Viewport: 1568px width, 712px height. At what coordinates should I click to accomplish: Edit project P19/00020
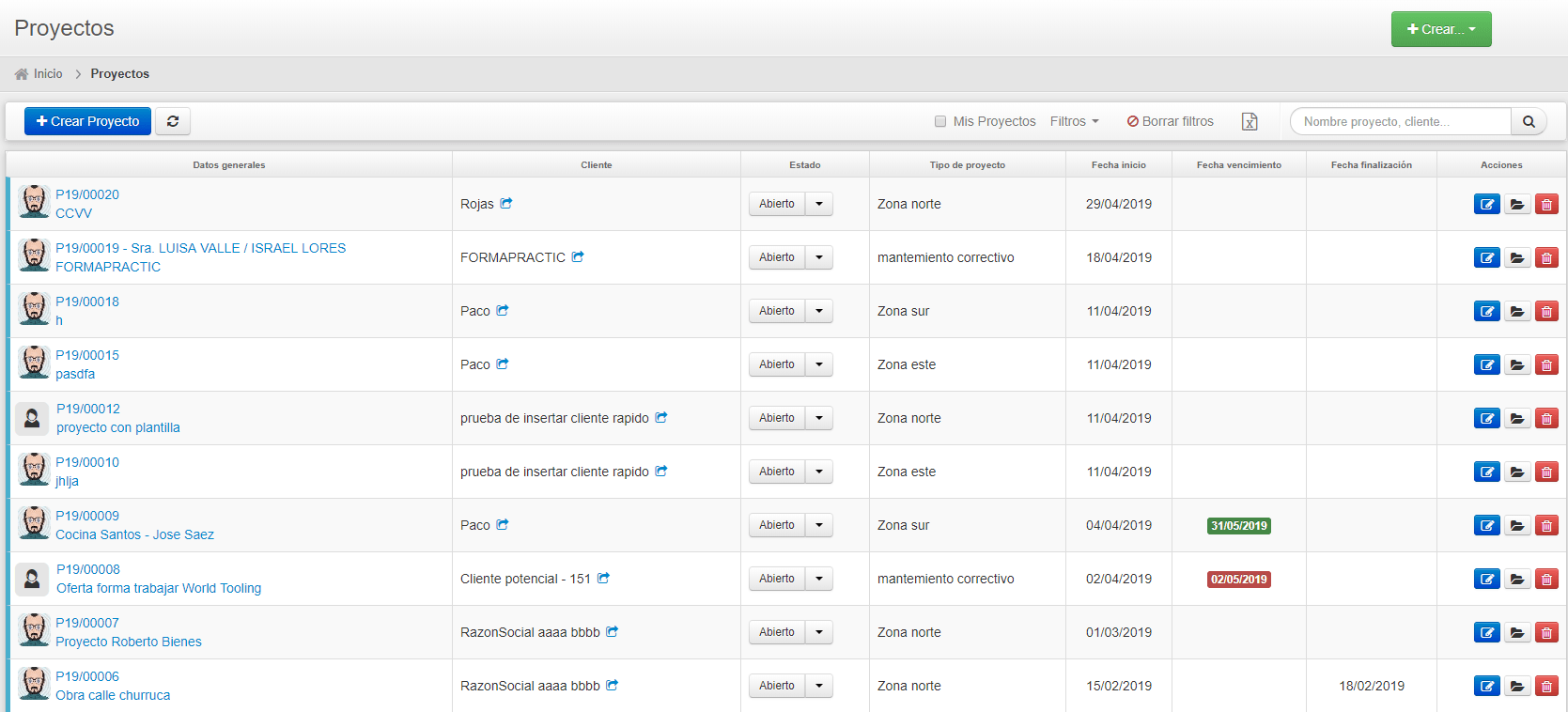pyautogui.click(x=1487, y=204)
